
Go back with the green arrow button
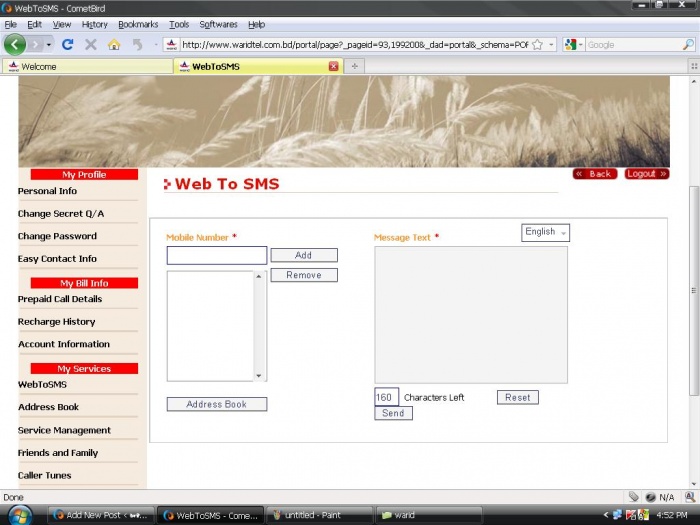click(x=15, y=44)
